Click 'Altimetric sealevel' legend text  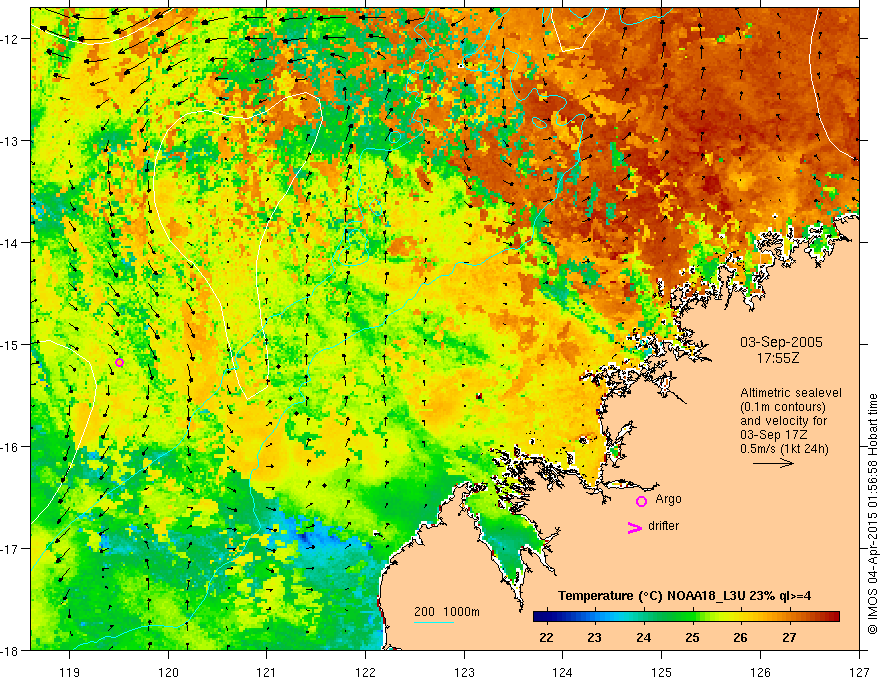click(x=791, y=393)
